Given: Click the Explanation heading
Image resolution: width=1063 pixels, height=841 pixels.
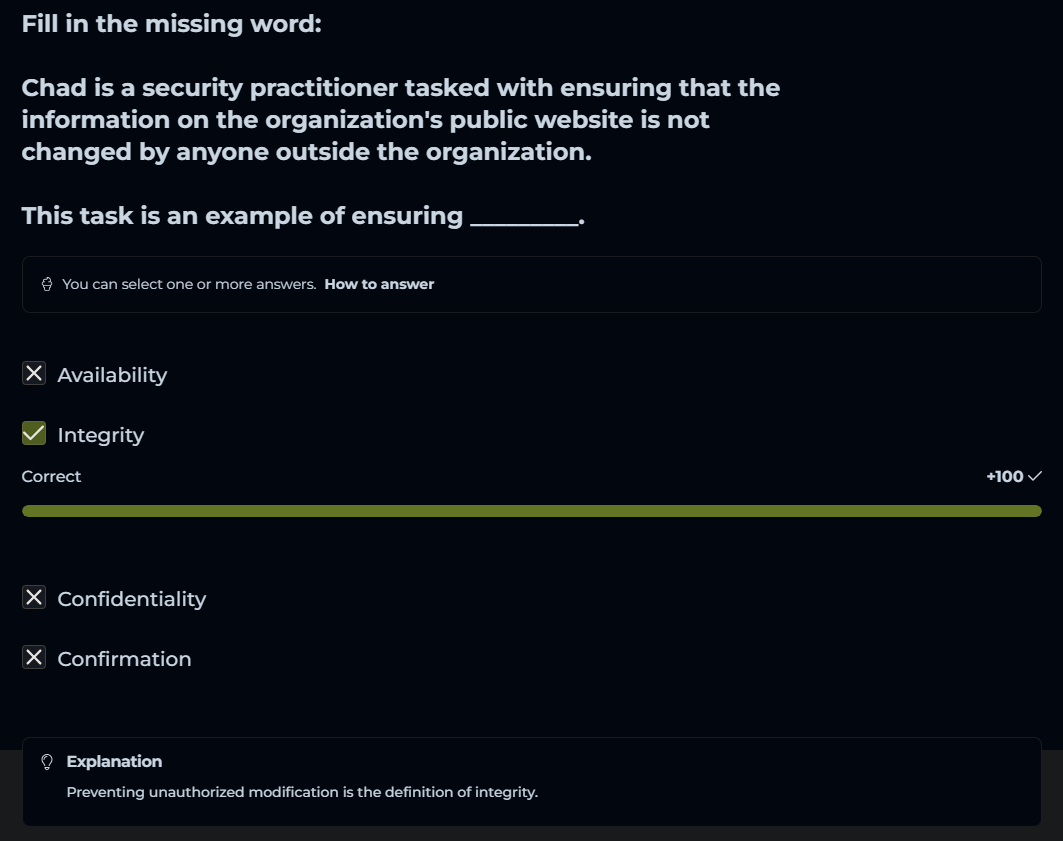Looking at the screenshot, I should (114, 762).
